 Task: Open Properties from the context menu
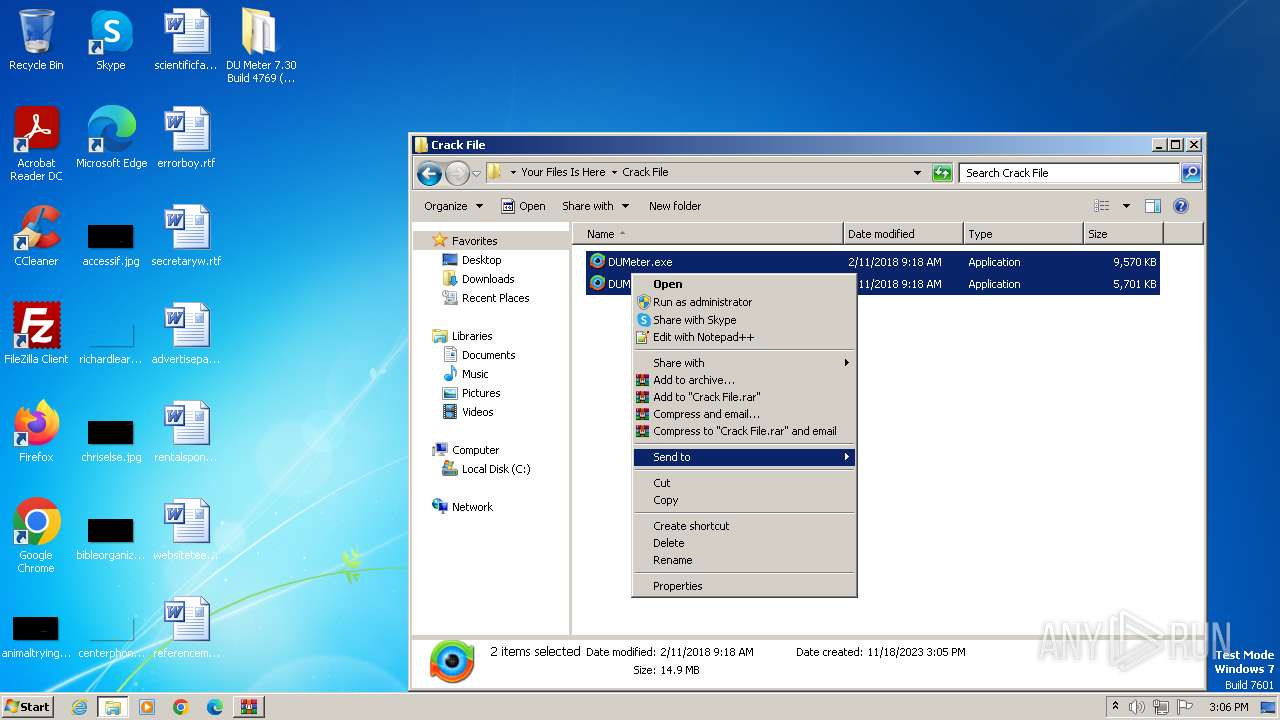pos(744,586)
